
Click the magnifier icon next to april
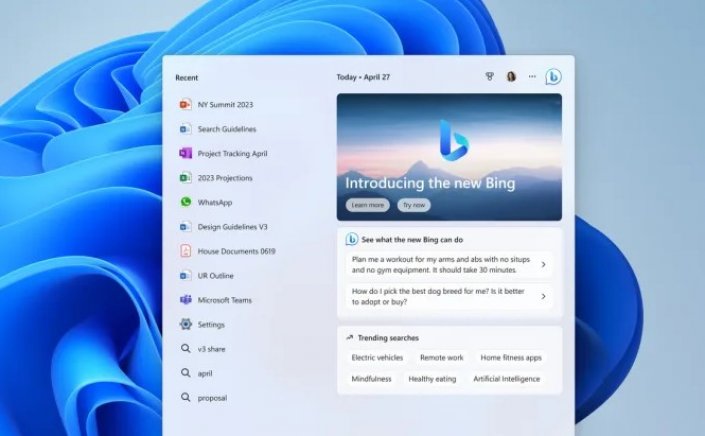tap(185, 373)
